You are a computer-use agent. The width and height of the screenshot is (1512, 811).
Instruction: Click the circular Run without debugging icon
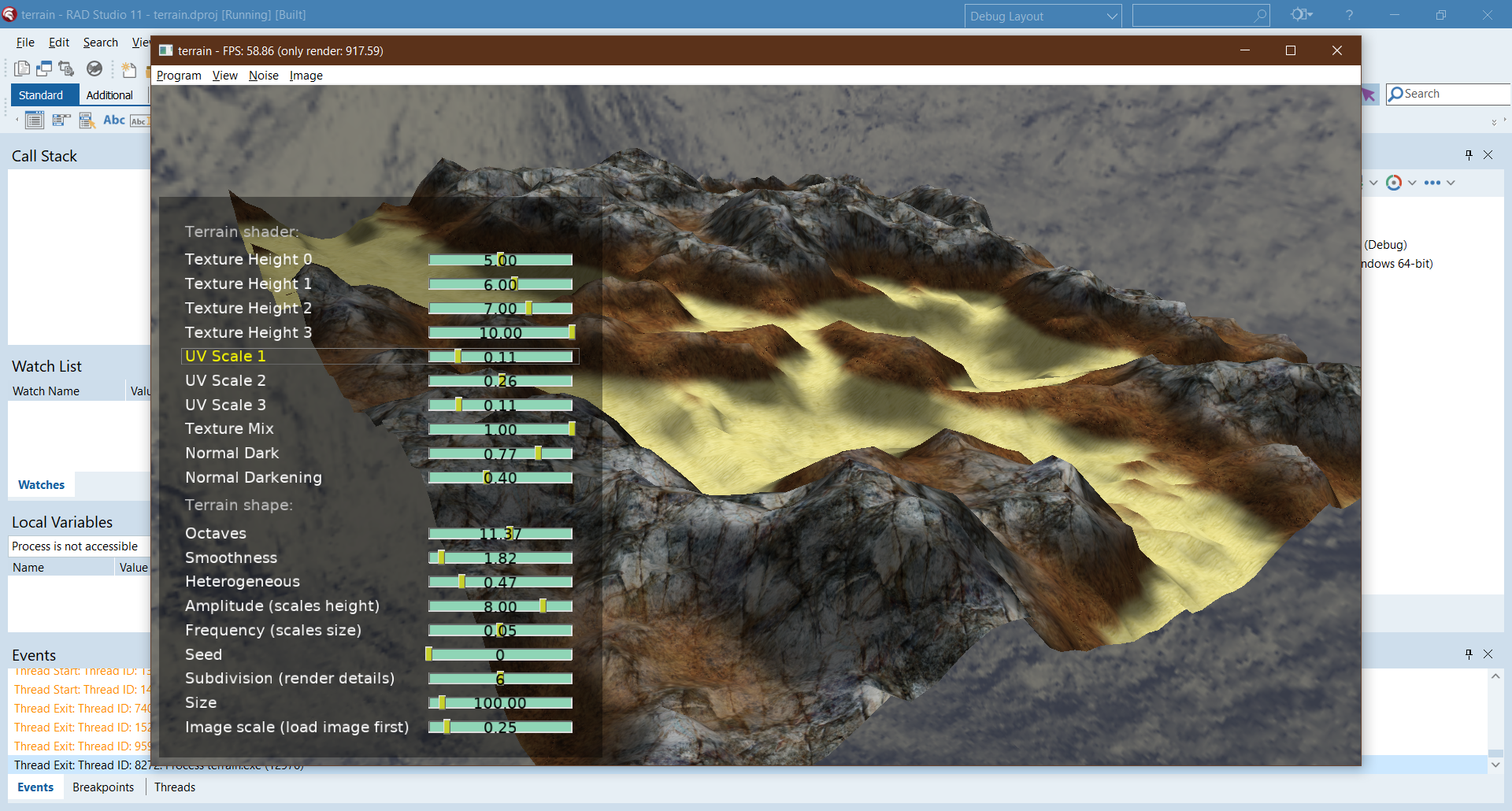pos(94,69)
